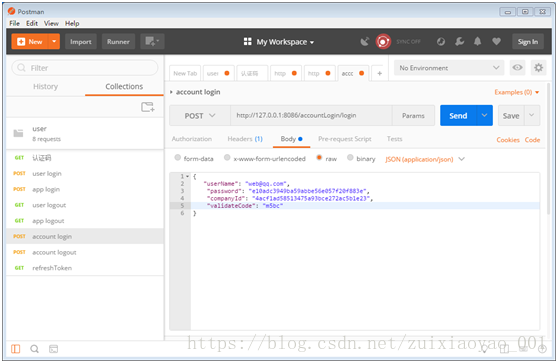The image size is (558, 363).
Task: Open the POST method dropdown
Action: coord(200,116)
